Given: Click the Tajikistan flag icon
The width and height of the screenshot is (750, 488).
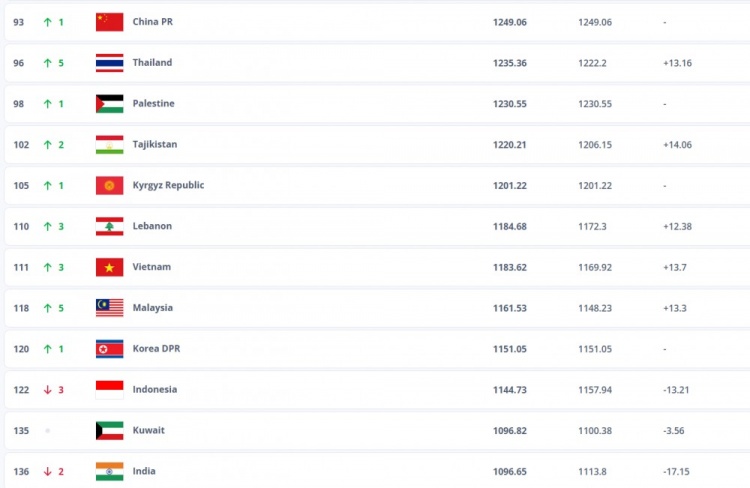Looking at the screenshot, I should [x=109, y=144].
